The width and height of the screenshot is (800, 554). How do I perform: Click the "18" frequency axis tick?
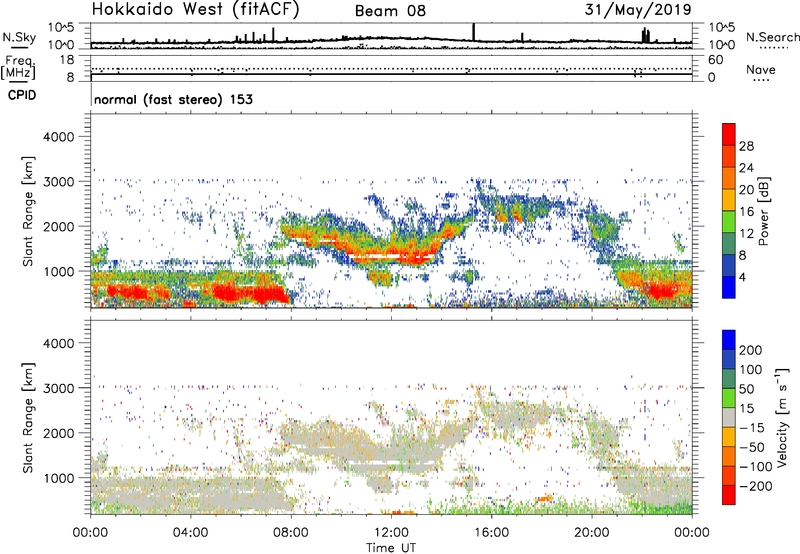[x=67, y=59]
